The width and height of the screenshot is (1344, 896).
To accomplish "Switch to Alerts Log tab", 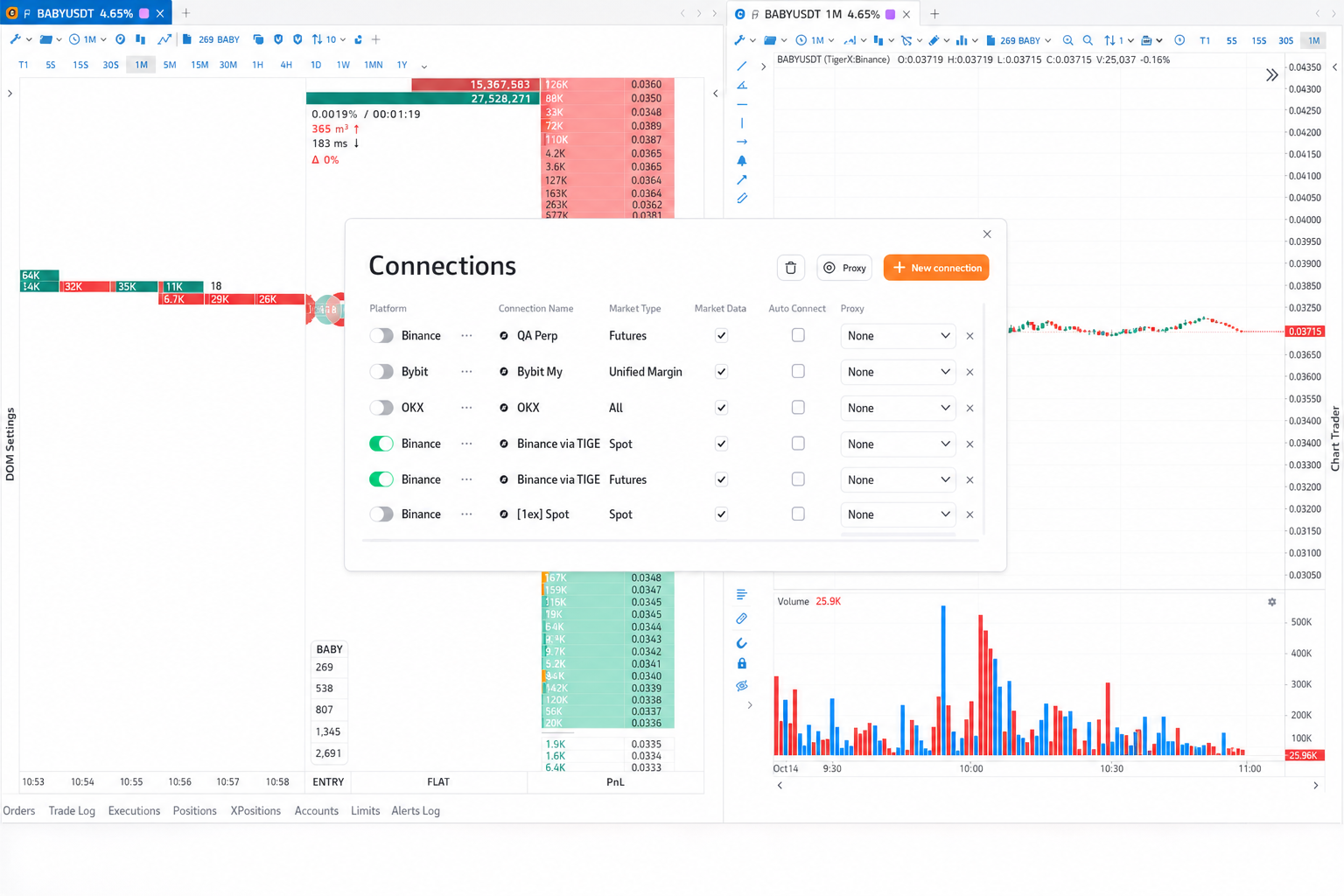I will pos(416,811).
